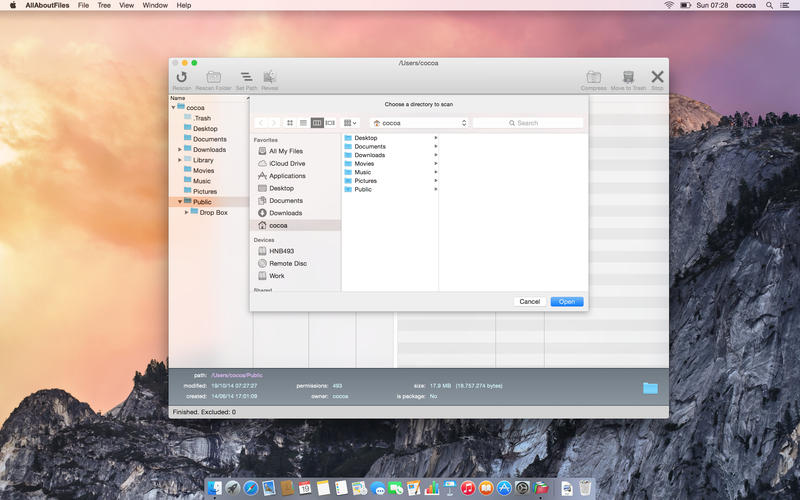Click the Open button
The width and height of the screenshot is (800, 500).
tap(567, 302)
